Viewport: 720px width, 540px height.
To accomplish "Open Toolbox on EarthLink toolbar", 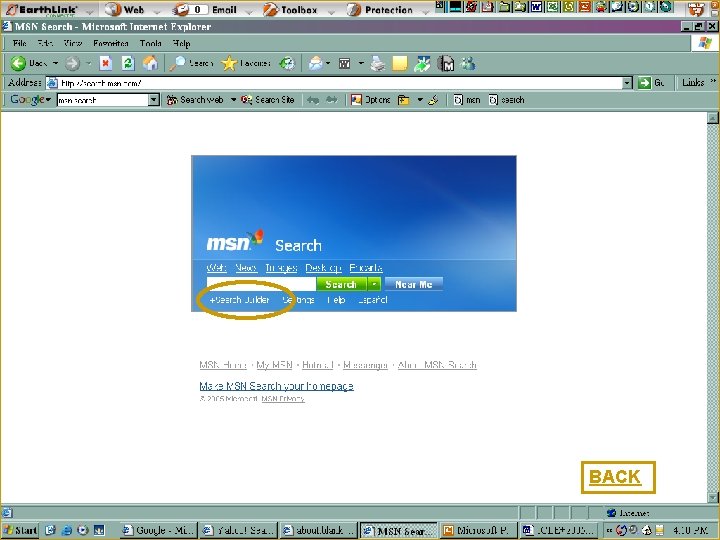I will 290,10.
